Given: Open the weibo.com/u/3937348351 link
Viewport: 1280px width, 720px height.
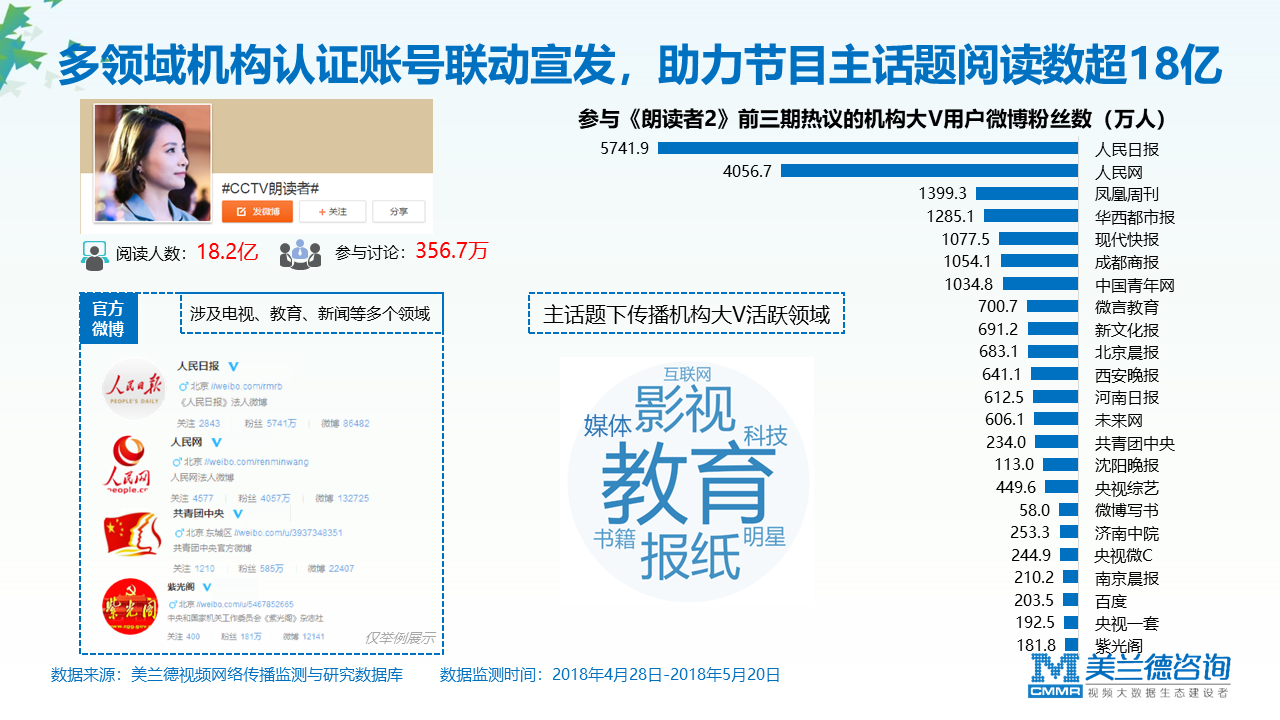Looking at the screenshot, I should point(288,533).
